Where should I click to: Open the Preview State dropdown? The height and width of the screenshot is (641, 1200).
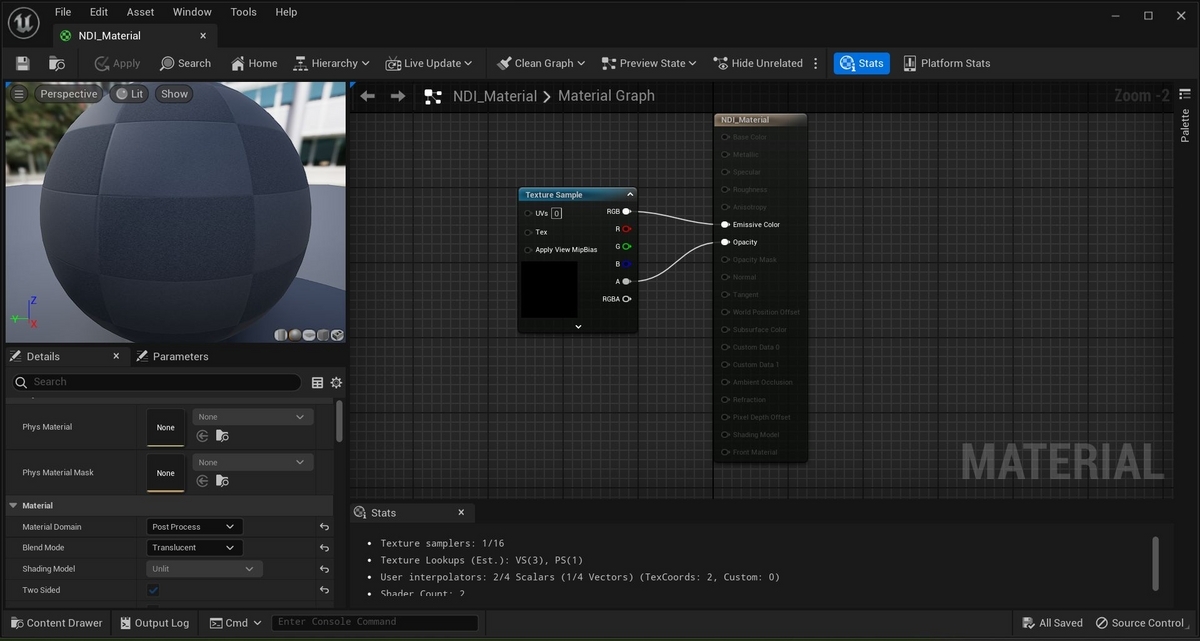tap(650, 63)
